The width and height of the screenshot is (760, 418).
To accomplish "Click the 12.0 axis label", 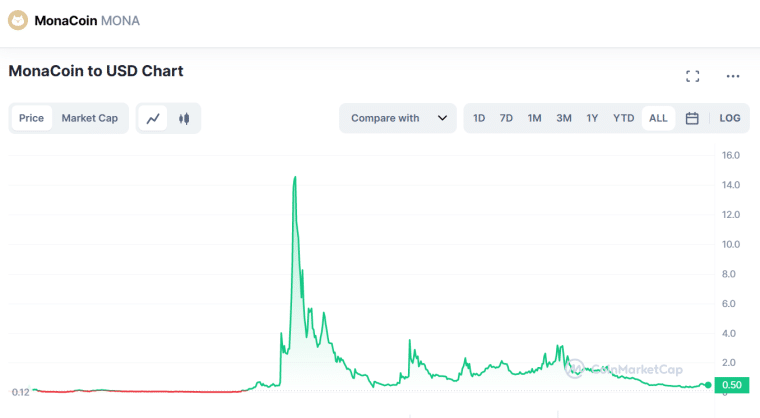I will pyautogui.click(x=730, y=214).
